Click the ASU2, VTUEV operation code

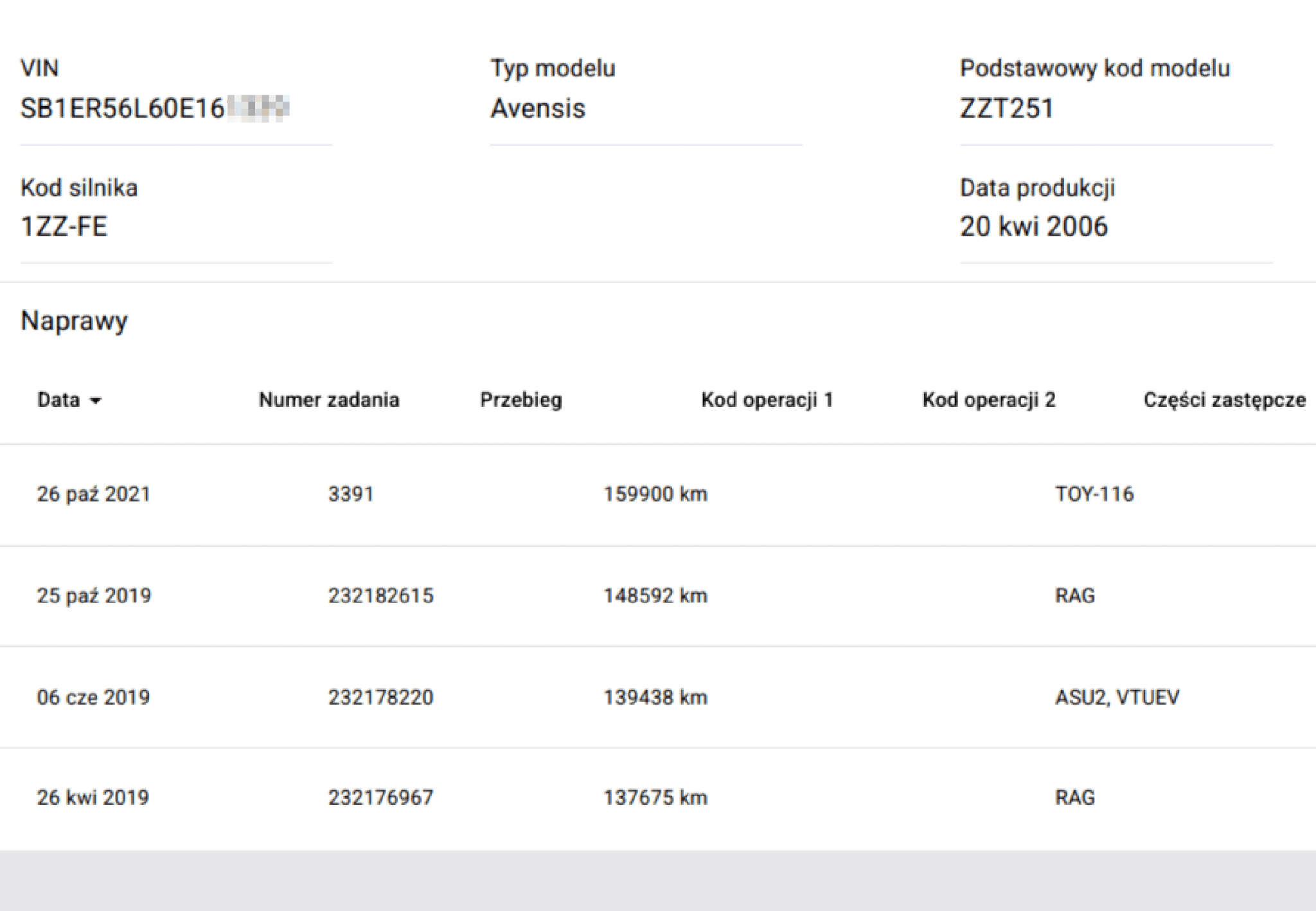coord(1117,697)
